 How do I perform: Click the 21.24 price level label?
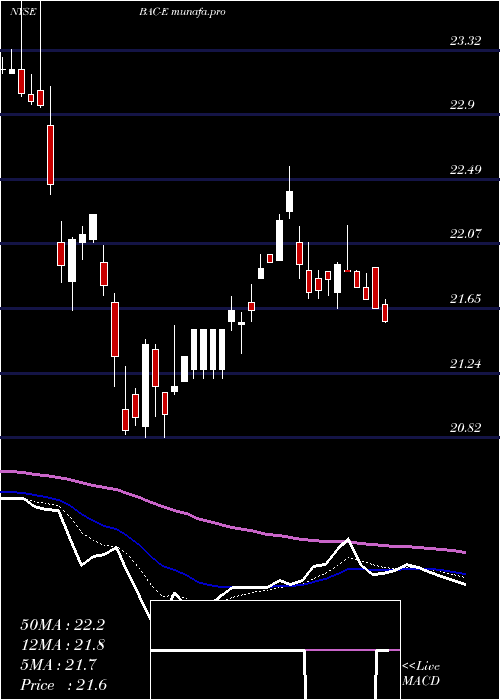pyautogui.click(x=465, y=364)
